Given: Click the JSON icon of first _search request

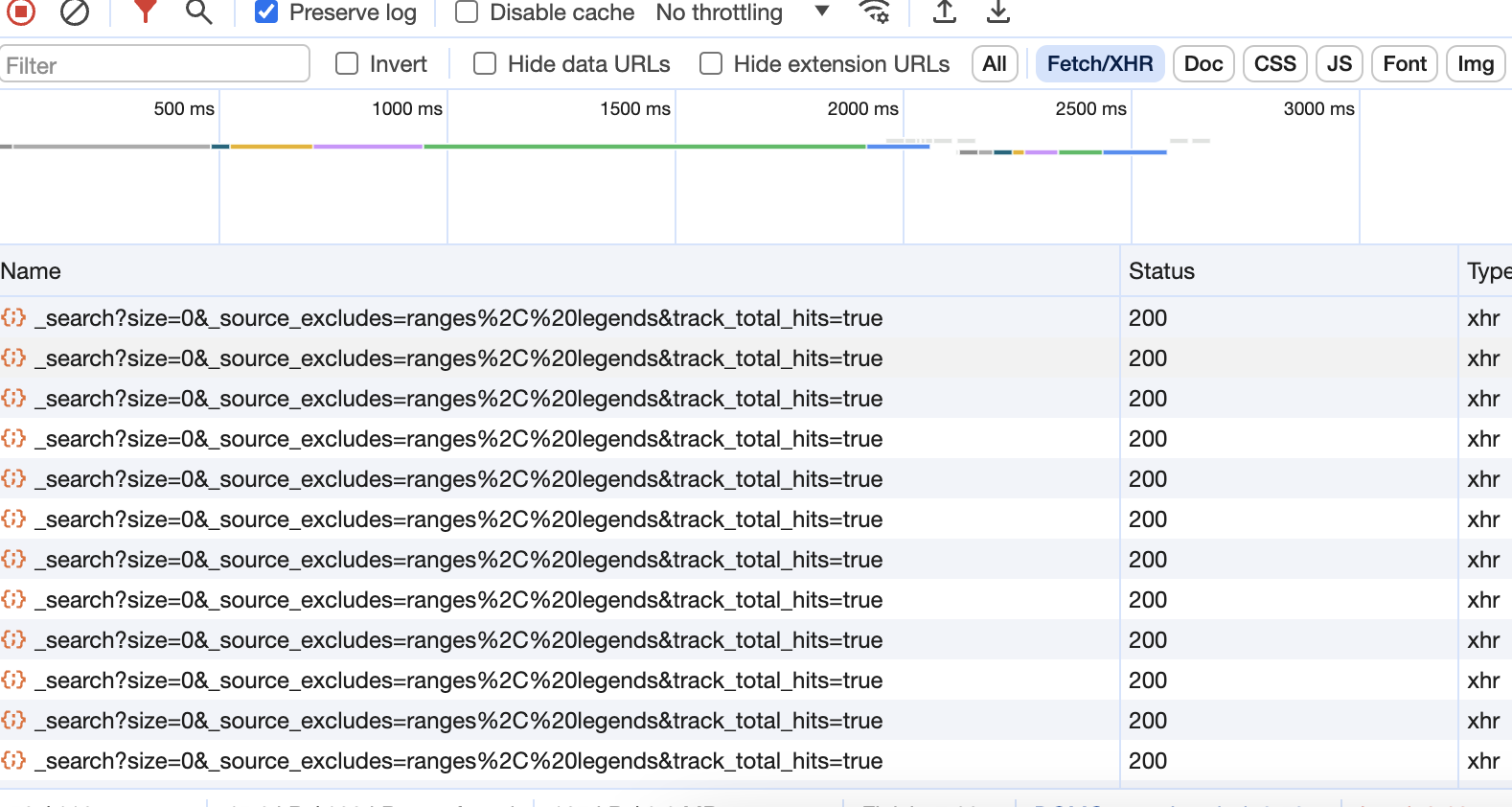Looking at the screenshot, I should pyautogui.click(x=13, y=318).
